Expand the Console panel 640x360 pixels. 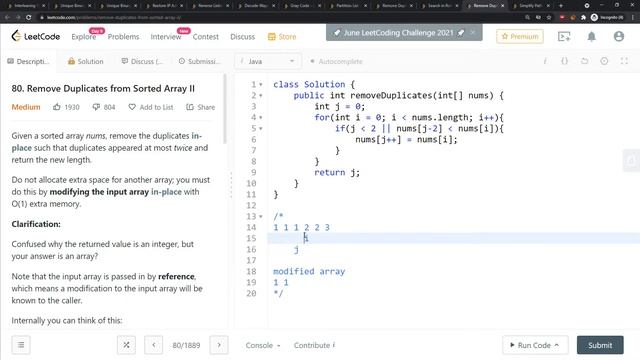click(x=263, y=345)
